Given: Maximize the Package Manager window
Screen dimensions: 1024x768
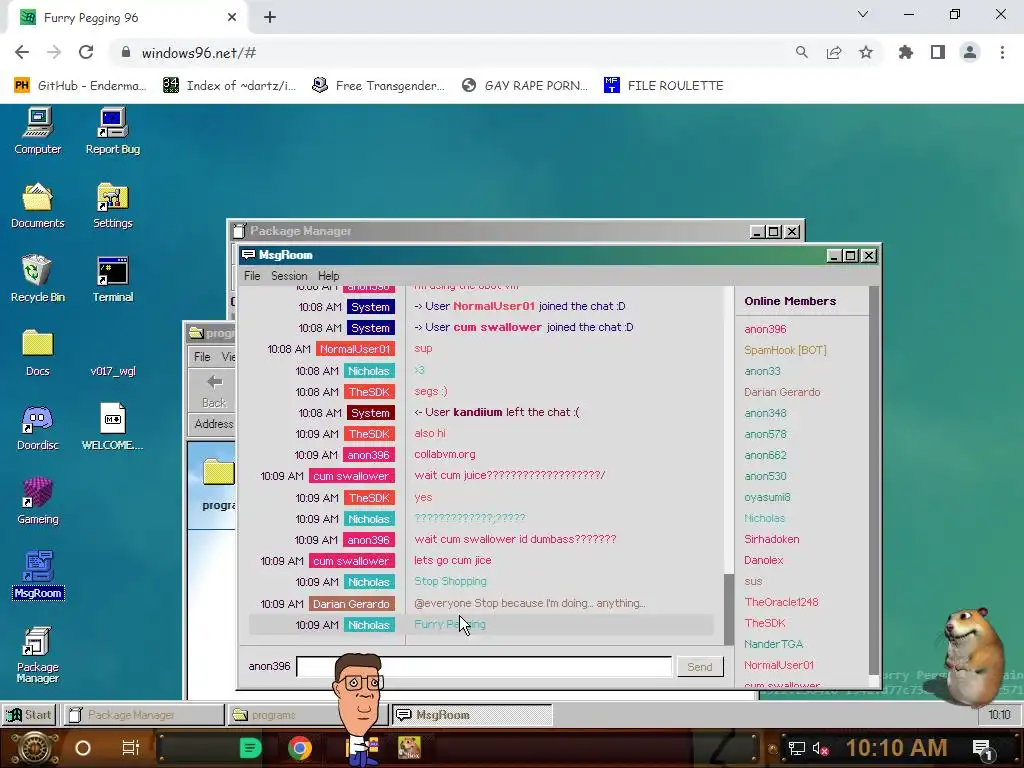Looking at the screenshot, I should pyautogui.click(x=774, y=231).
